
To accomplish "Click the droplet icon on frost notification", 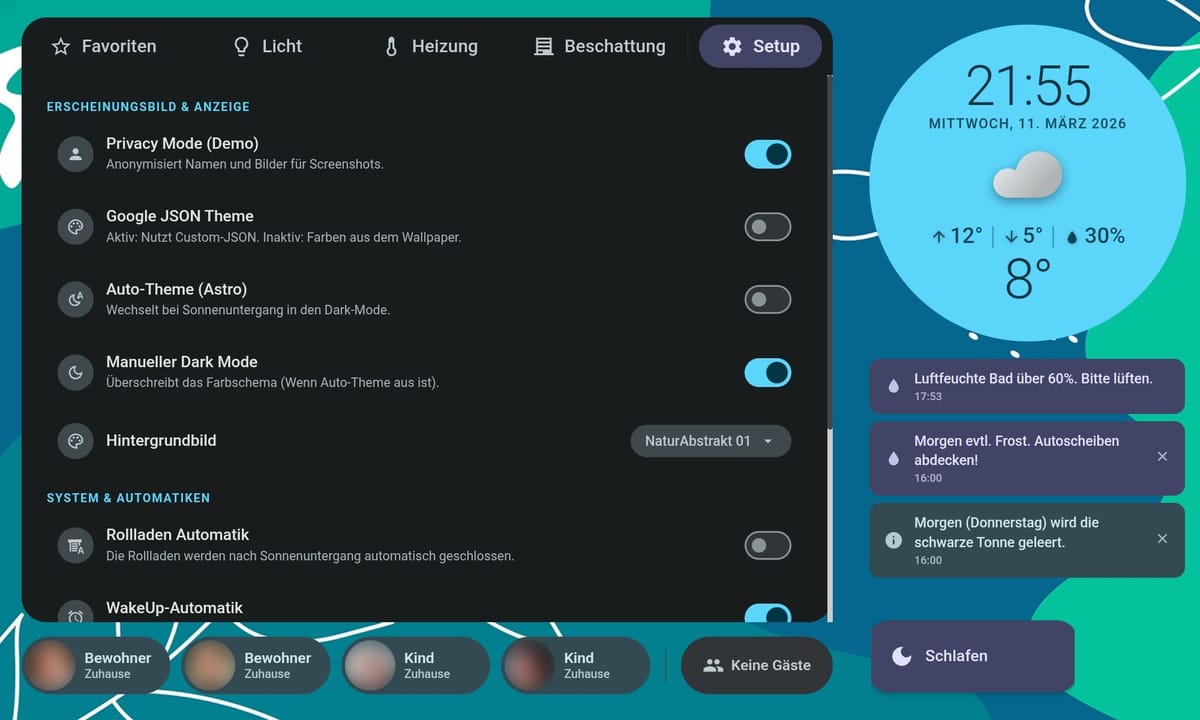I will (x=894, y=458).
